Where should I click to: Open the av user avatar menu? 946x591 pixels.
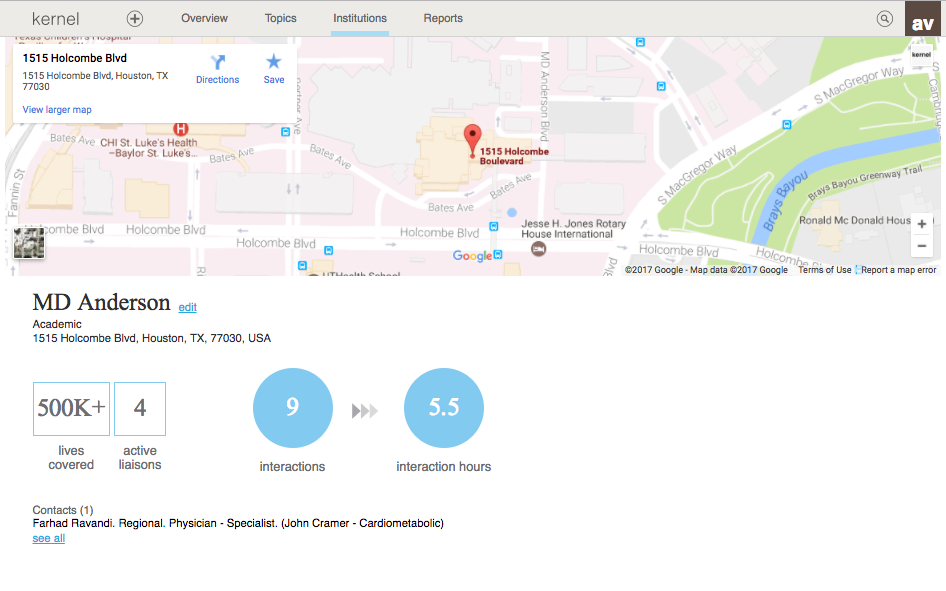click(922, 19)
